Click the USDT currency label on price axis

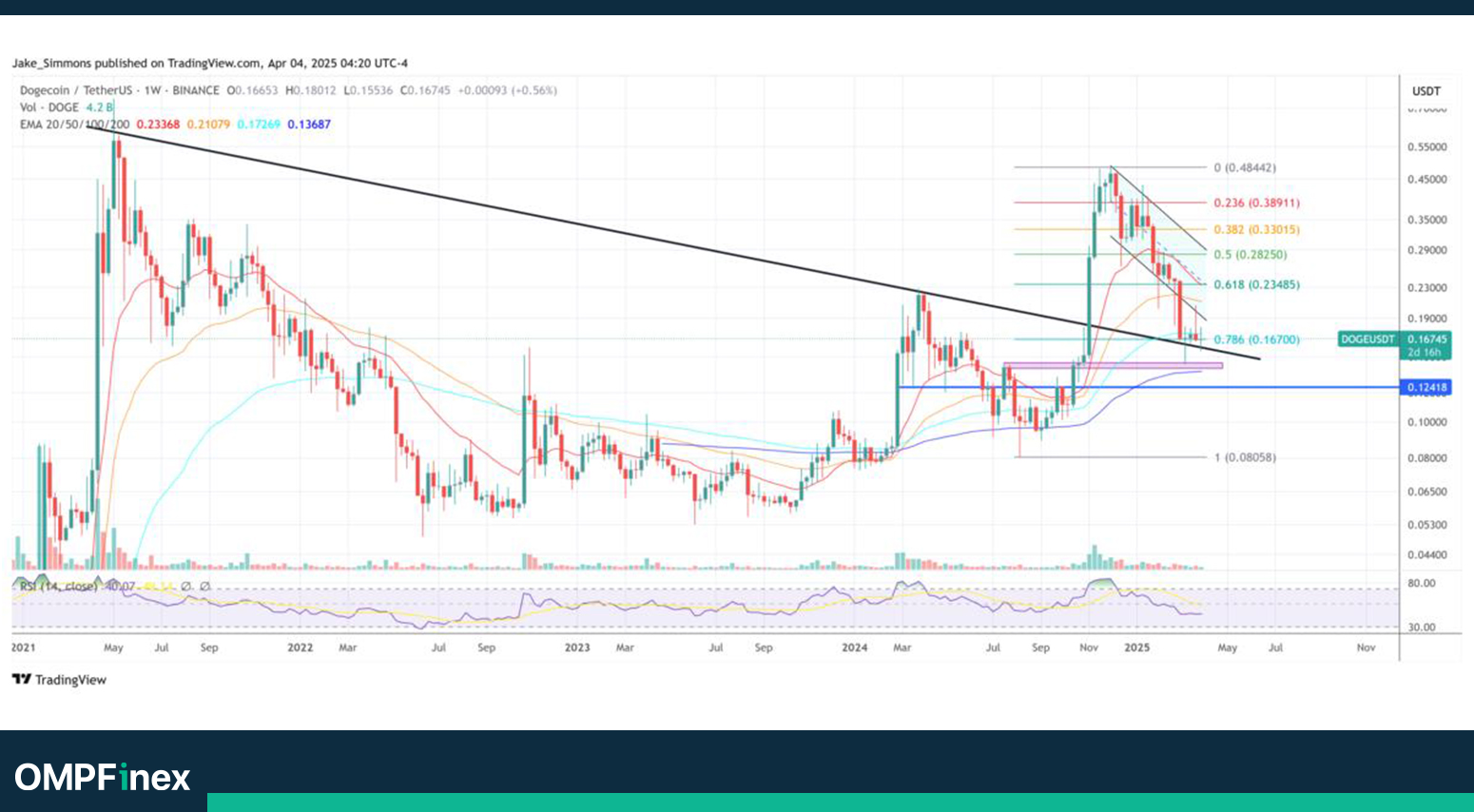[x=1426, y=91]
